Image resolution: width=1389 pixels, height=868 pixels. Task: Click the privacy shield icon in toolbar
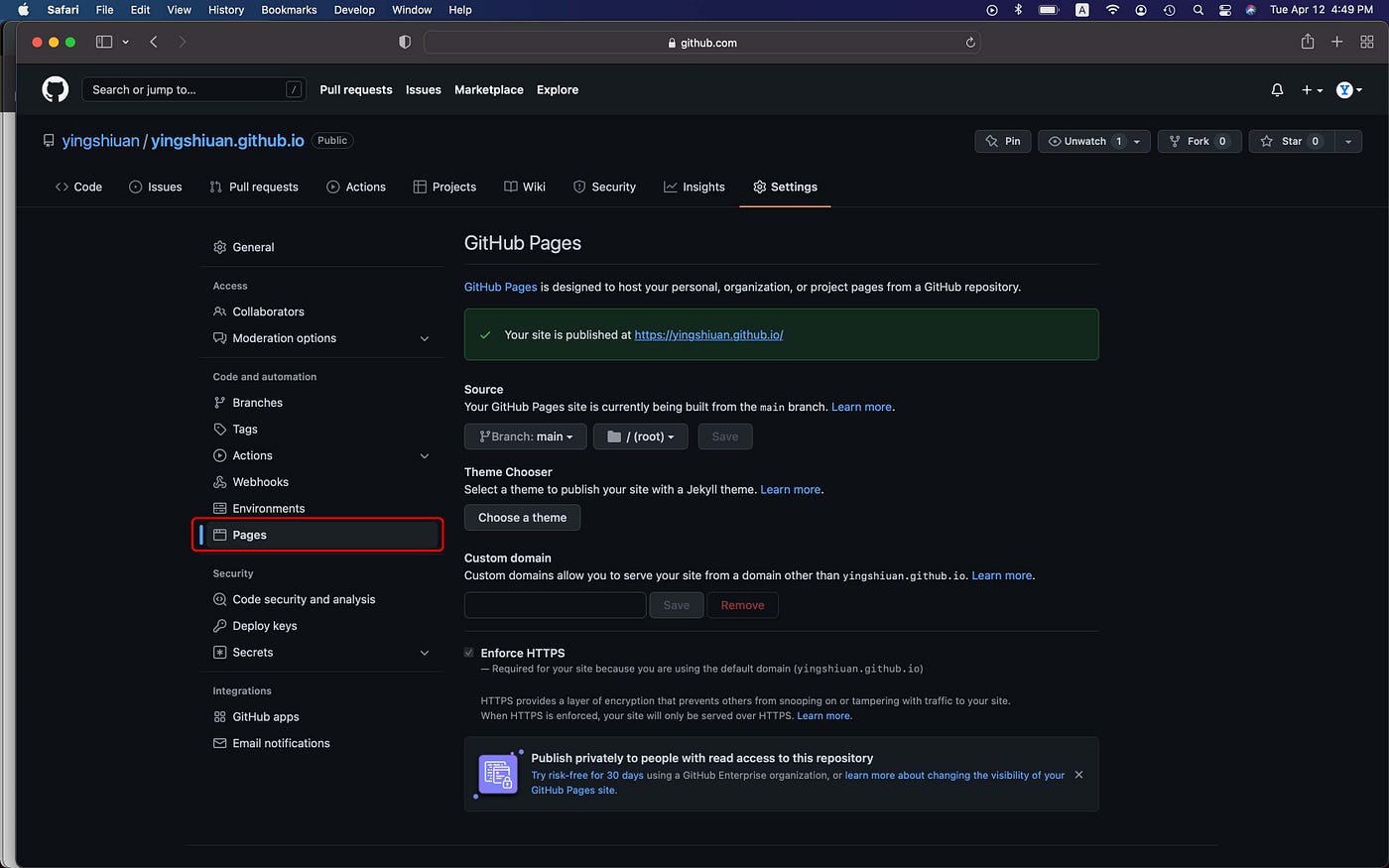pyautogui.click(x=405, y=42)
